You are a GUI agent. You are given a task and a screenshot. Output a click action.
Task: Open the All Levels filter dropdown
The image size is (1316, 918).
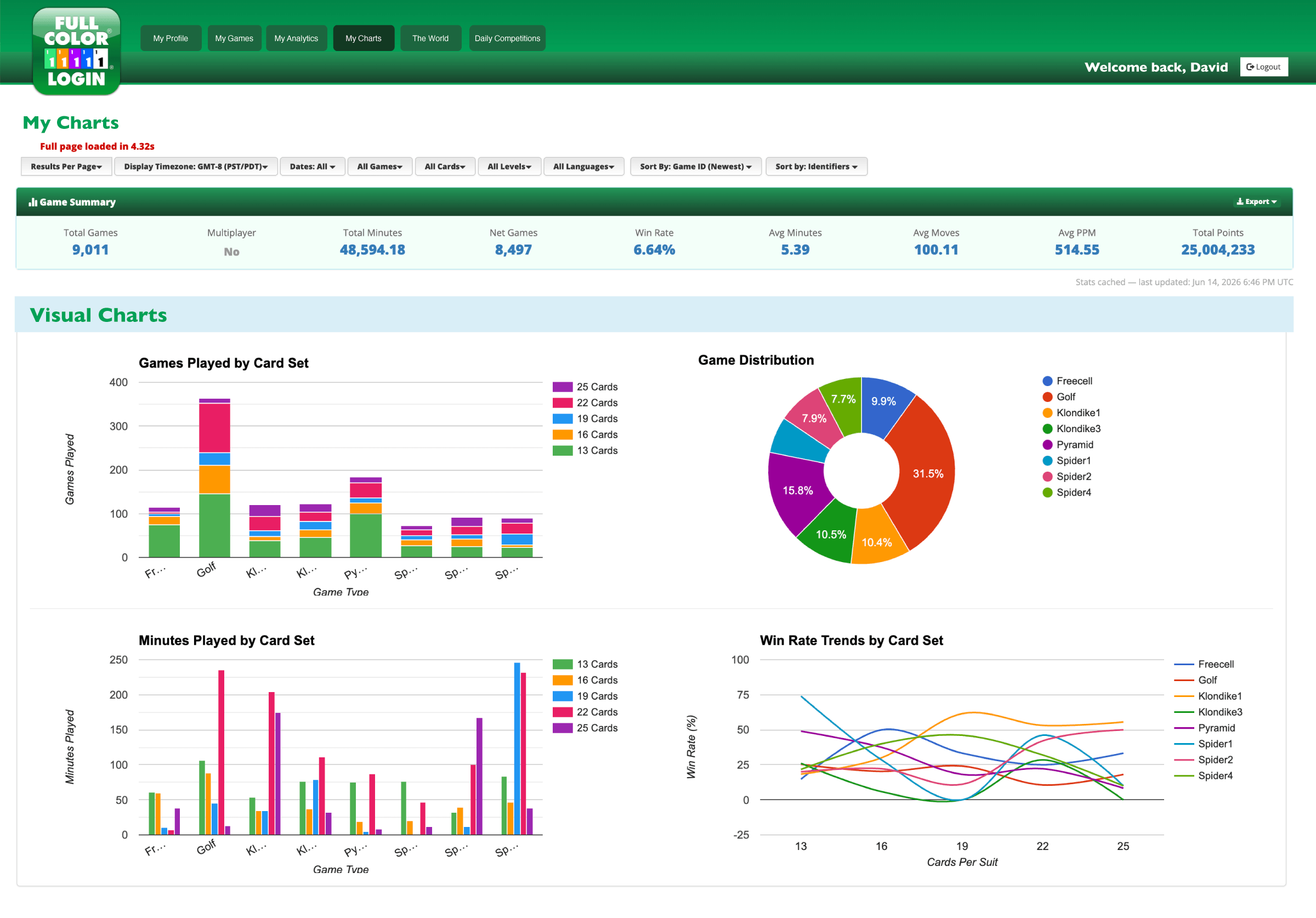tap(509, 166)
